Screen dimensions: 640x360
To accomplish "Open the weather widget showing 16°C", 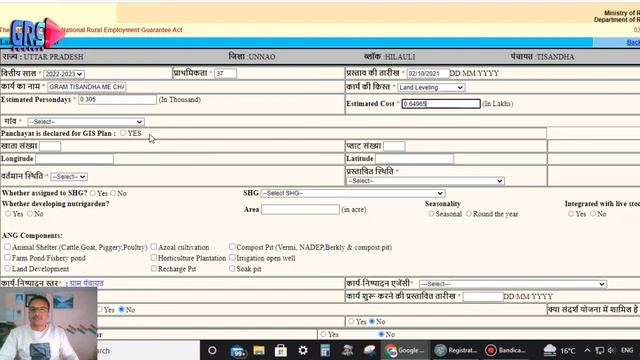I will 558,350.
